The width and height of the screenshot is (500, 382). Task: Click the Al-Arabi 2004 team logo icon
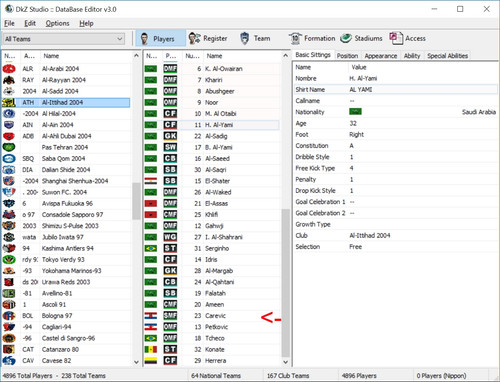pyautogui.click(x=9, y=69)
